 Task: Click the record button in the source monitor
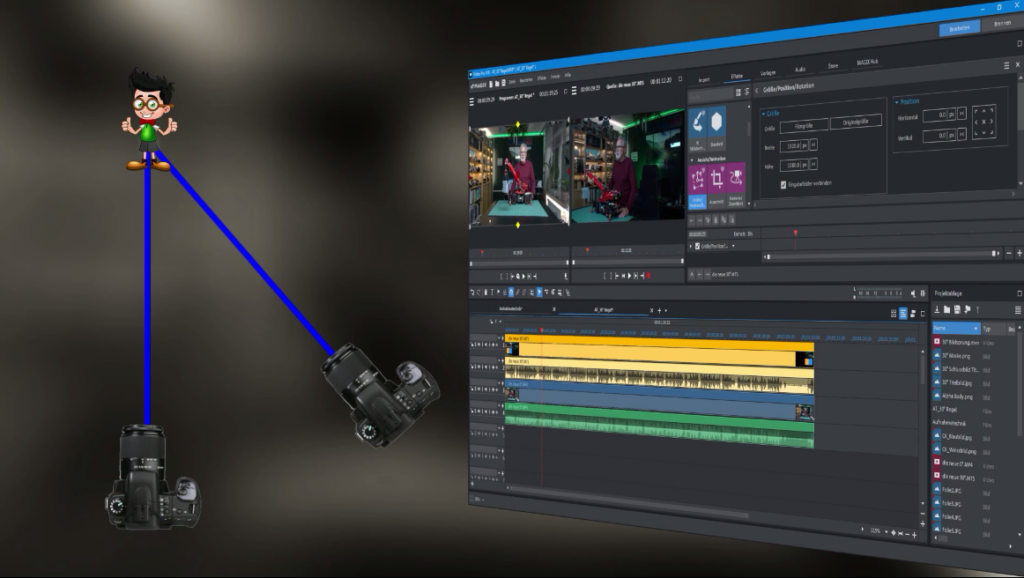point(648,276)
